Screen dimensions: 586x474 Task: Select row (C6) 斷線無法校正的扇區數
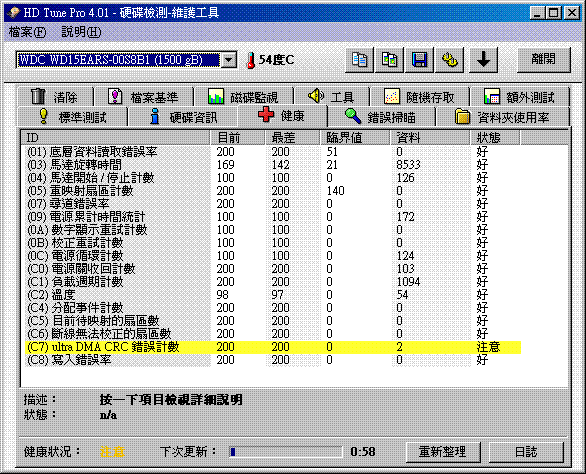click(273, 334)
